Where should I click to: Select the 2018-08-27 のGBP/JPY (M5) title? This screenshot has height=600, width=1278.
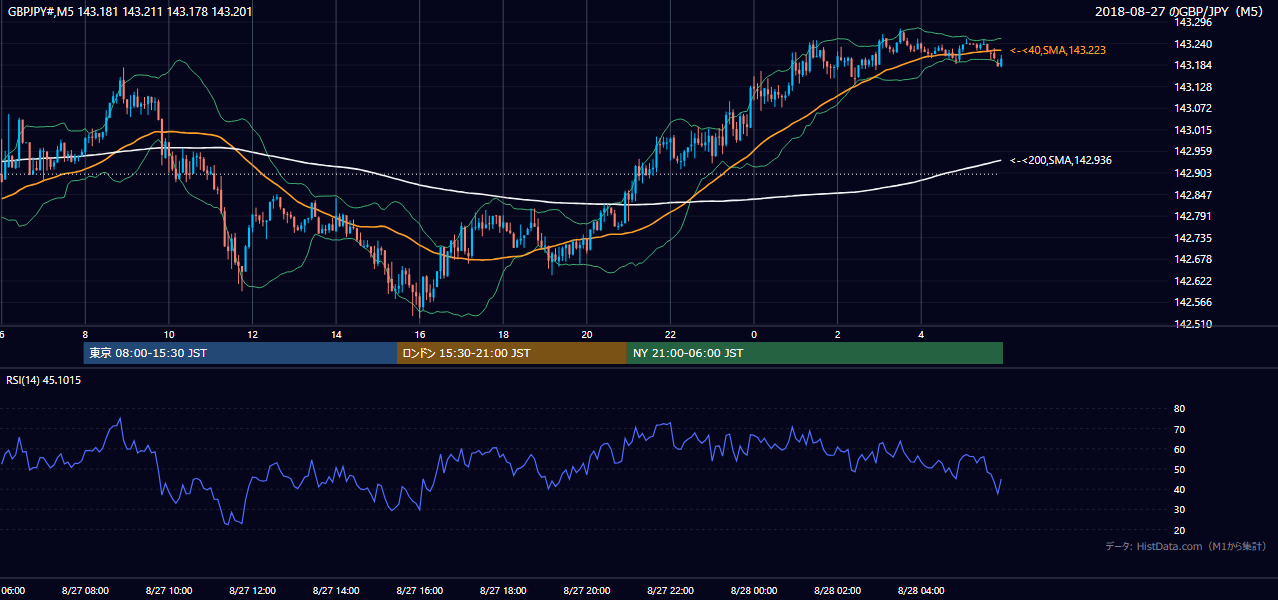(x=1180, y=12)
